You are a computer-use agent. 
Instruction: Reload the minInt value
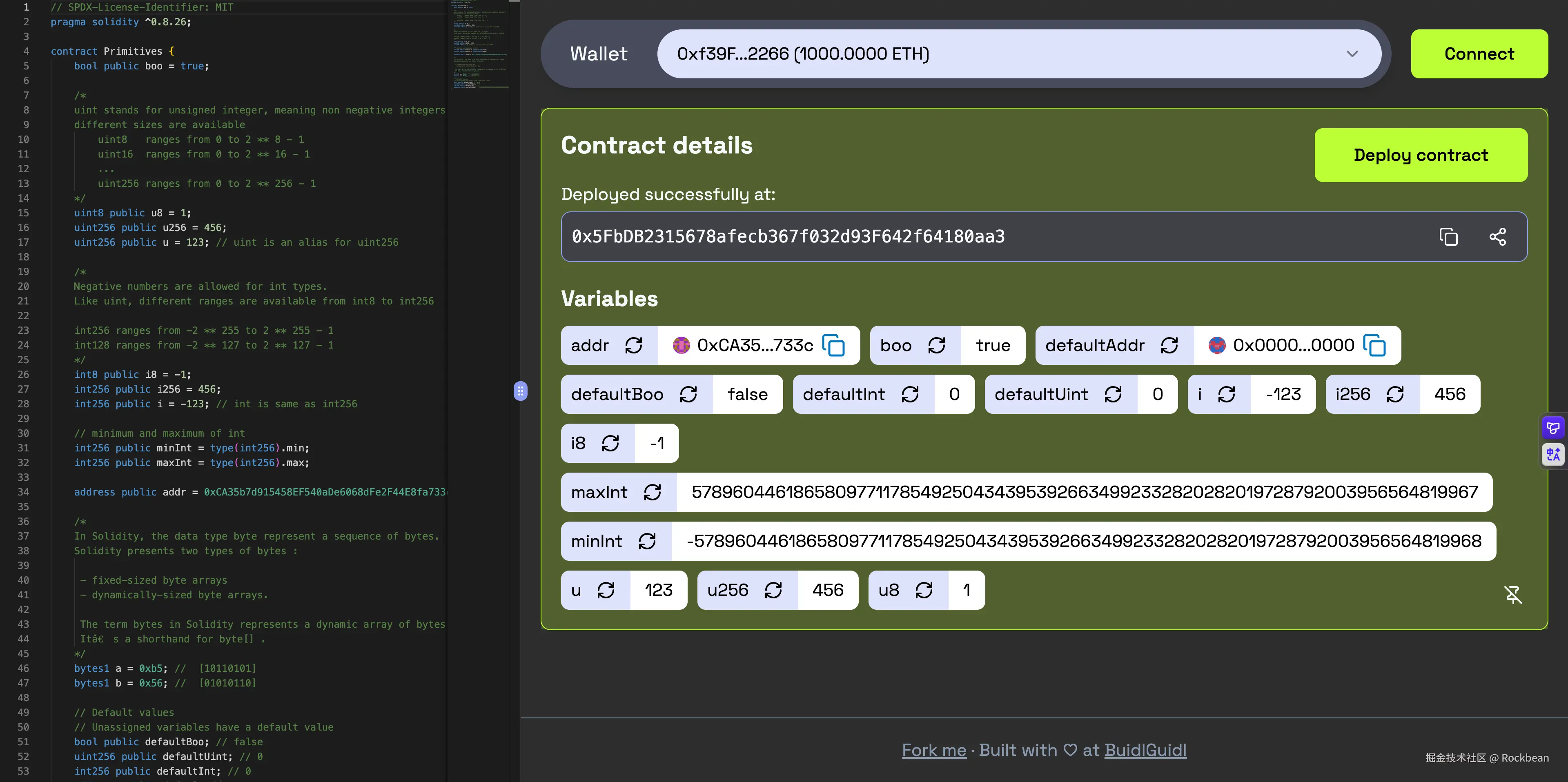pyautogui.click(x=647, y=541)
